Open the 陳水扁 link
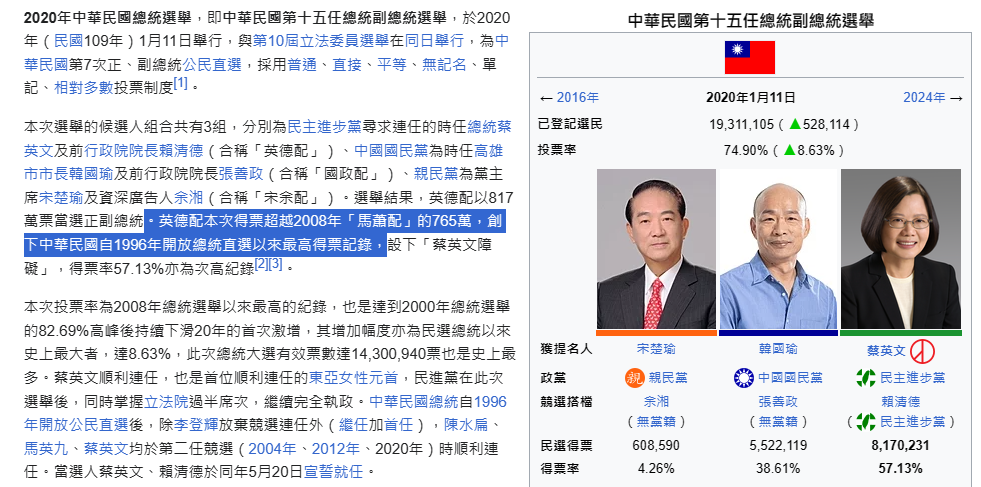Viewport: 981px width, 487px height. pos(466,424)
